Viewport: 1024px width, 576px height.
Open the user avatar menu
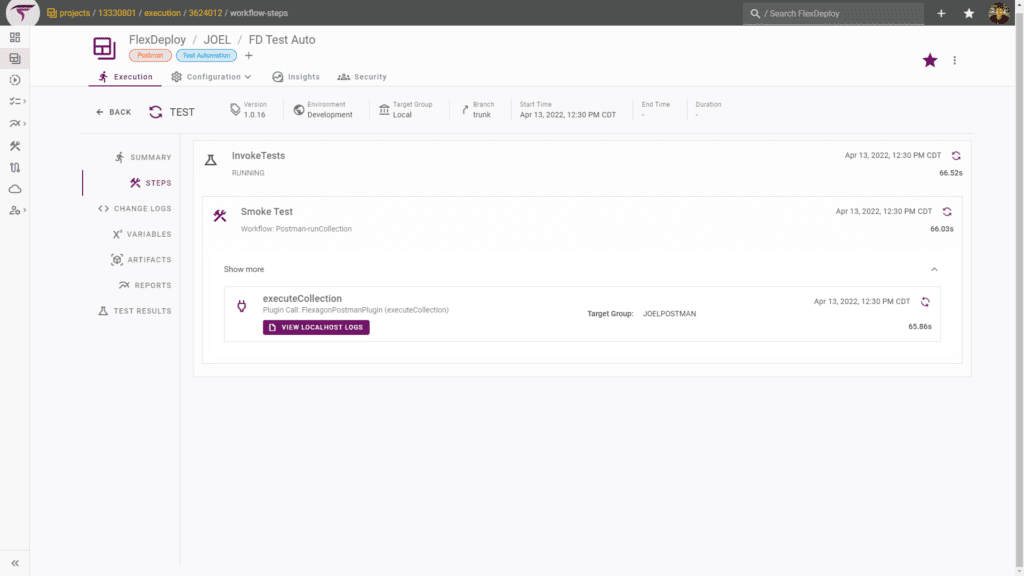pyautogui.click(x=999, y=13)
